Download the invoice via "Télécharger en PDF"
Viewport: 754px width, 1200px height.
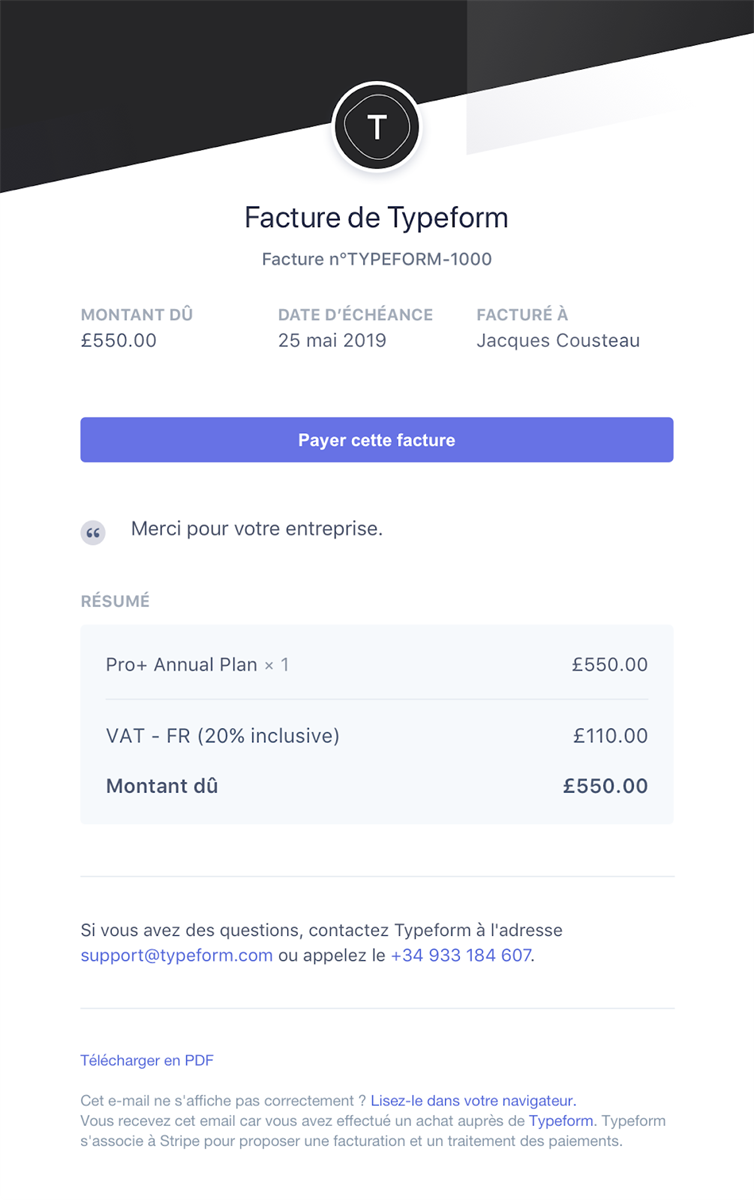pos(147,1060)
